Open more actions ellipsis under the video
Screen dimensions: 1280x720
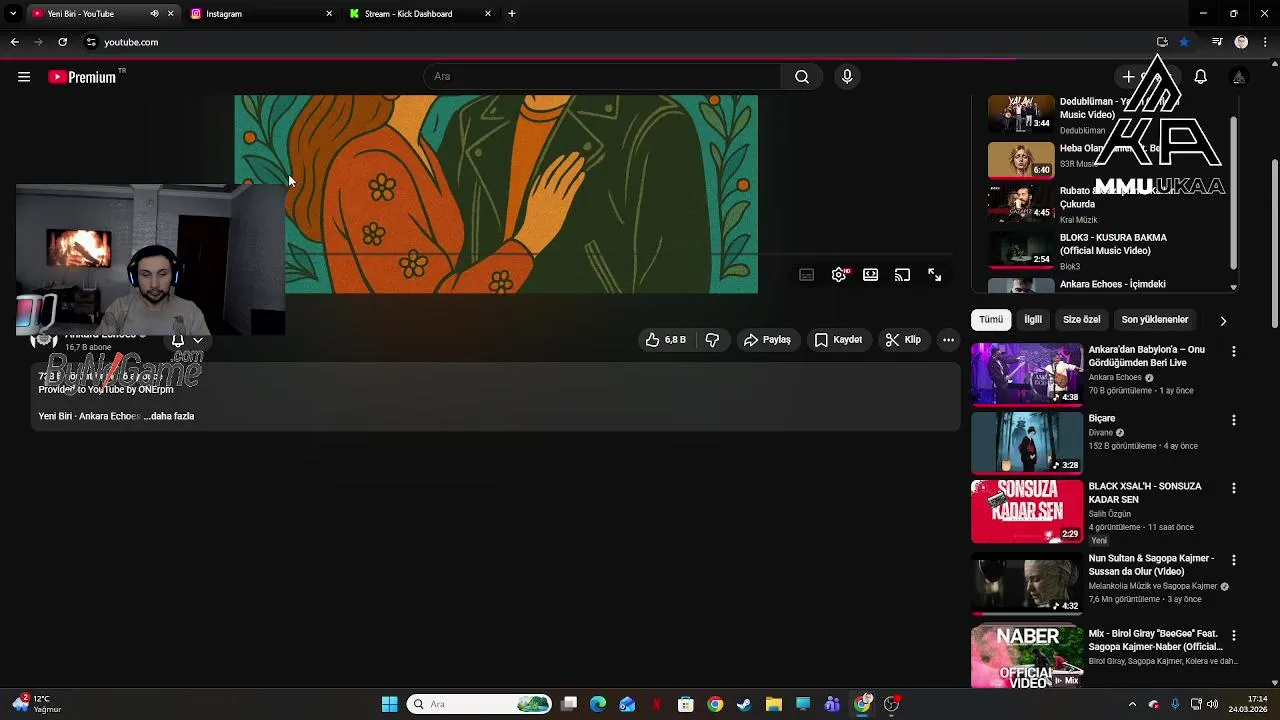948,340
